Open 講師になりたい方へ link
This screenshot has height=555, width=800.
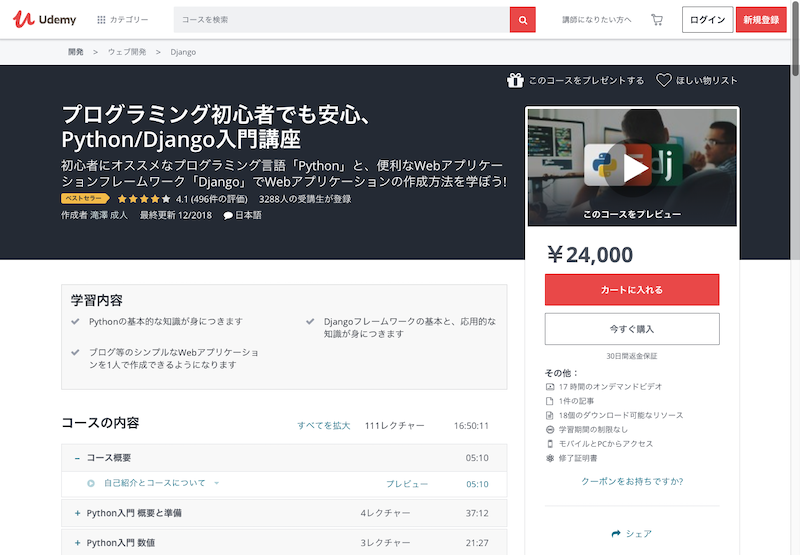tap(596, 19)
